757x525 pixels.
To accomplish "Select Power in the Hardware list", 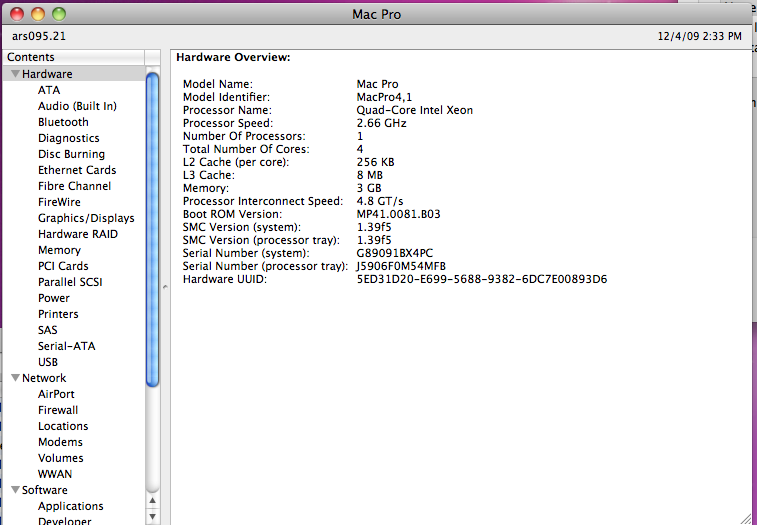I will 54,298.
